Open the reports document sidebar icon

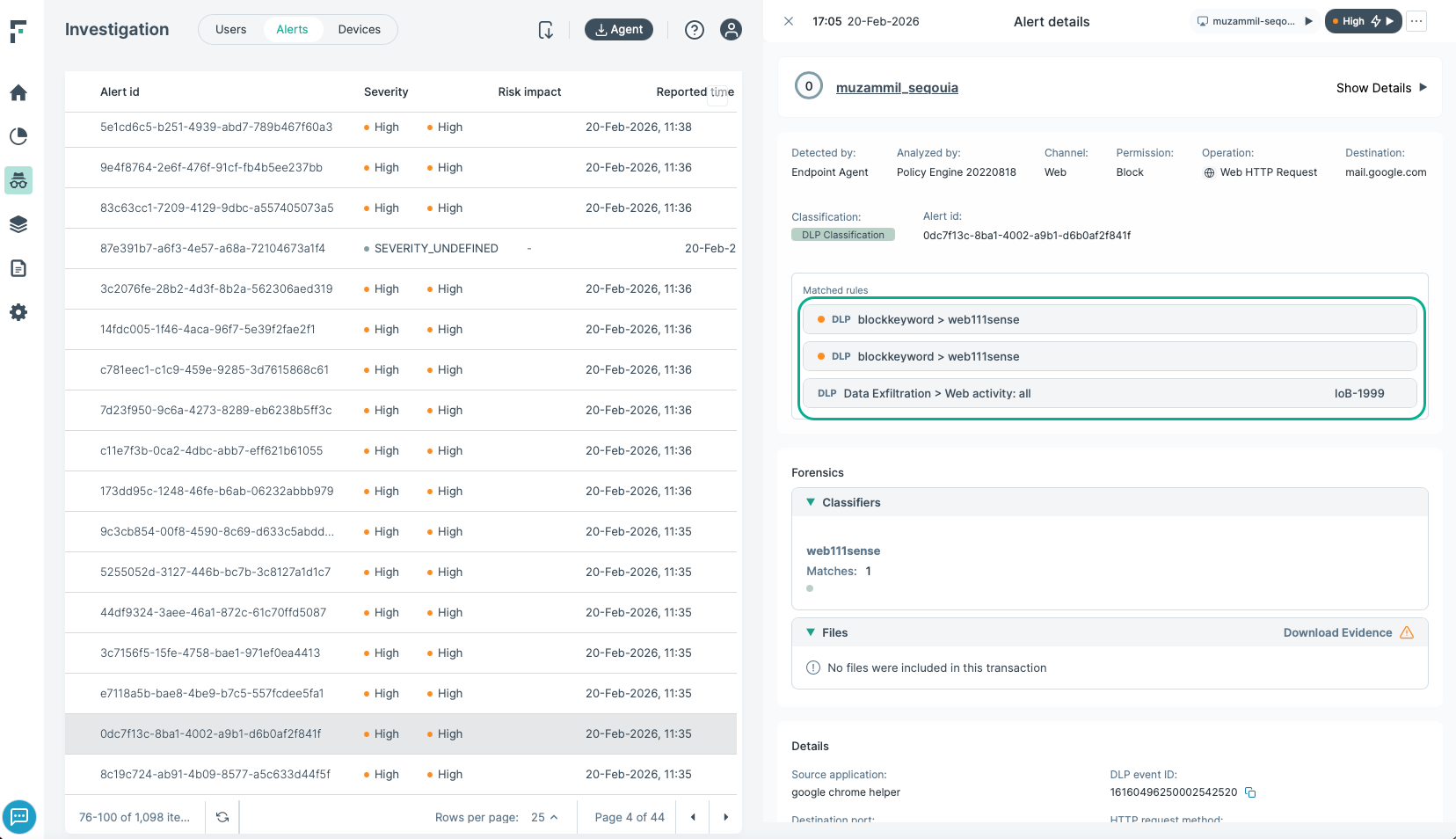(x=18, y=268)
